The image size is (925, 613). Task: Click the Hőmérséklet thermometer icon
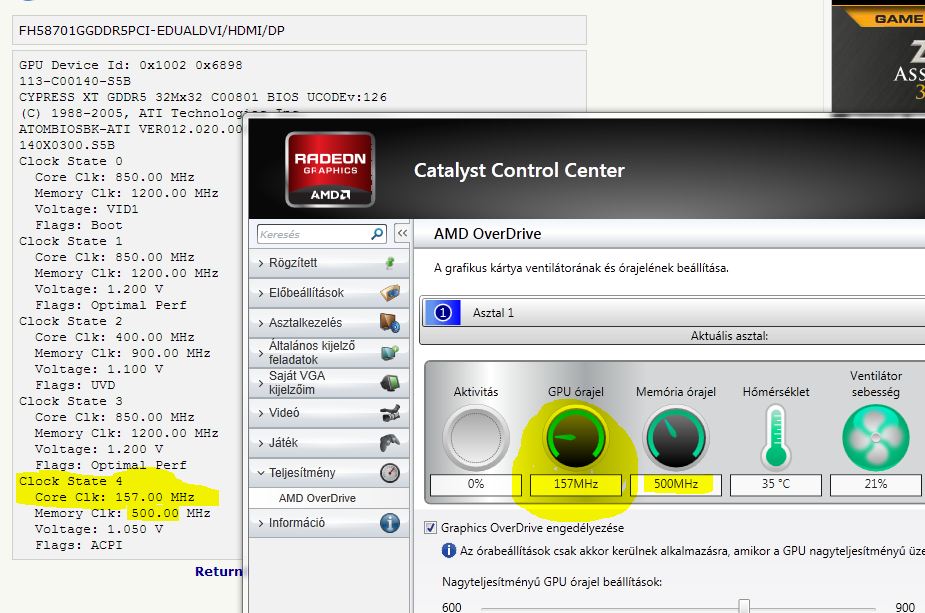point(776,437)
